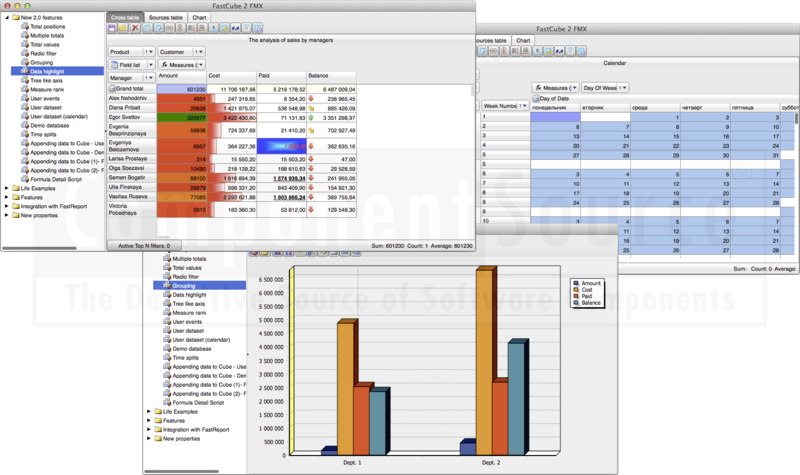The width and height of the screenshot is (800, 475).
Task: Open the Field list dropdown arrow
Action: pyautogui.click(x=151, y=65)
